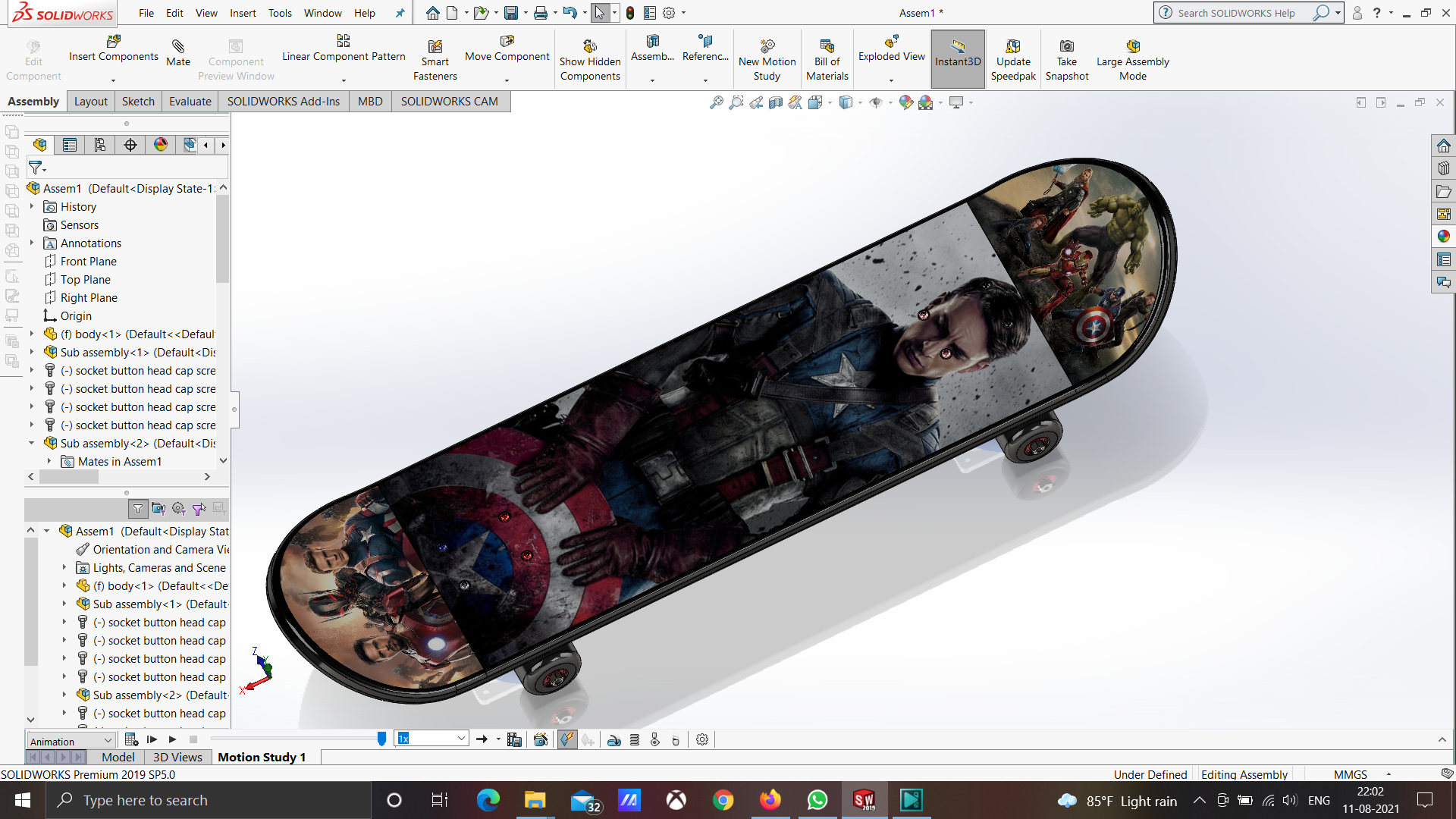Click Previous View icon
The height and width of the screenshot is (819, 1456).
(756, 102)
